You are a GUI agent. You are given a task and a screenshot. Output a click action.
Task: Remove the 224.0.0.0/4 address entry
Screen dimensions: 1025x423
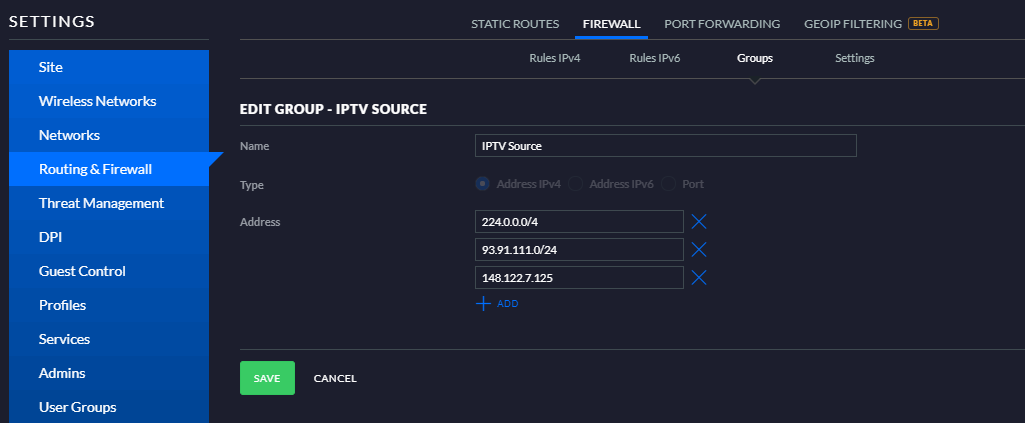699,222
